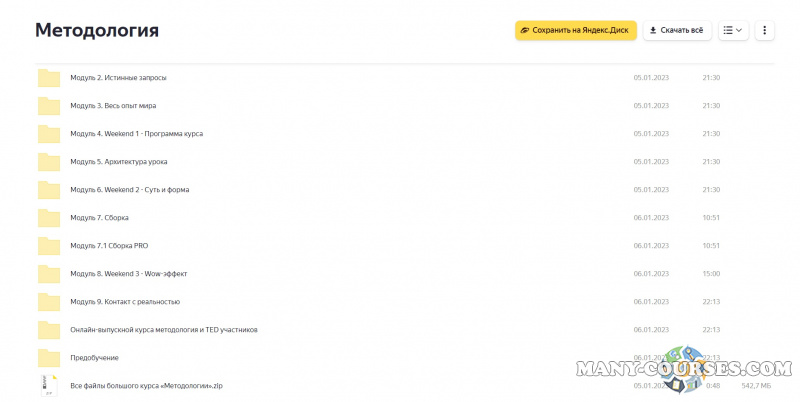Click the Предобучение folder icon
The height and width of the screenshot is (402, 800).
coord(49,358)
